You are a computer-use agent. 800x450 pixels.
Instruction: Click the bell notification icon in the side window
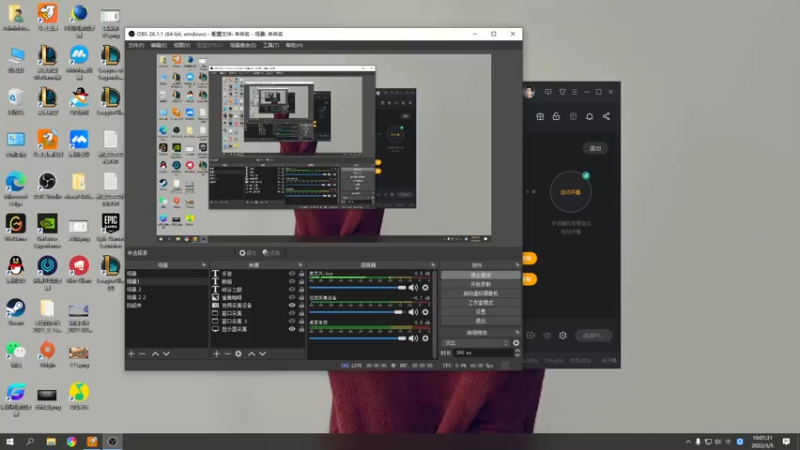point(589,116)
